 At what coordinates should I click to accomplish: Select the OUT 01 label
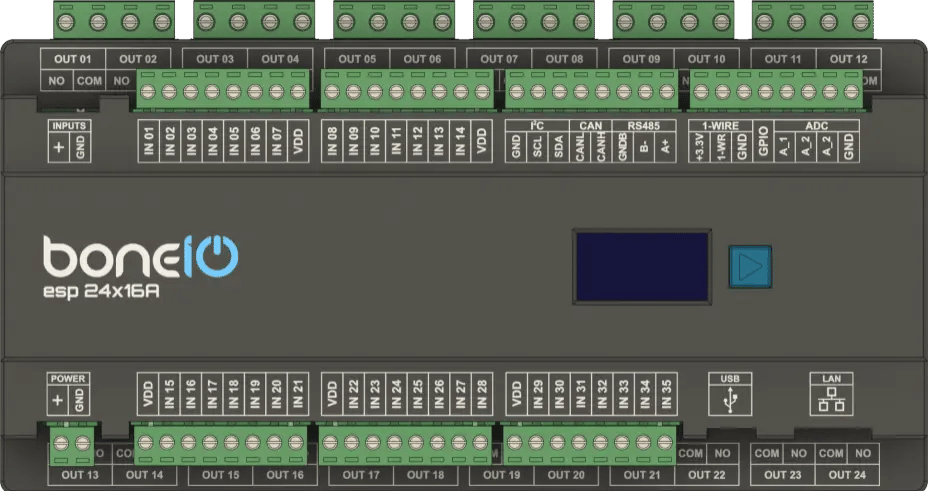[71, 59]
